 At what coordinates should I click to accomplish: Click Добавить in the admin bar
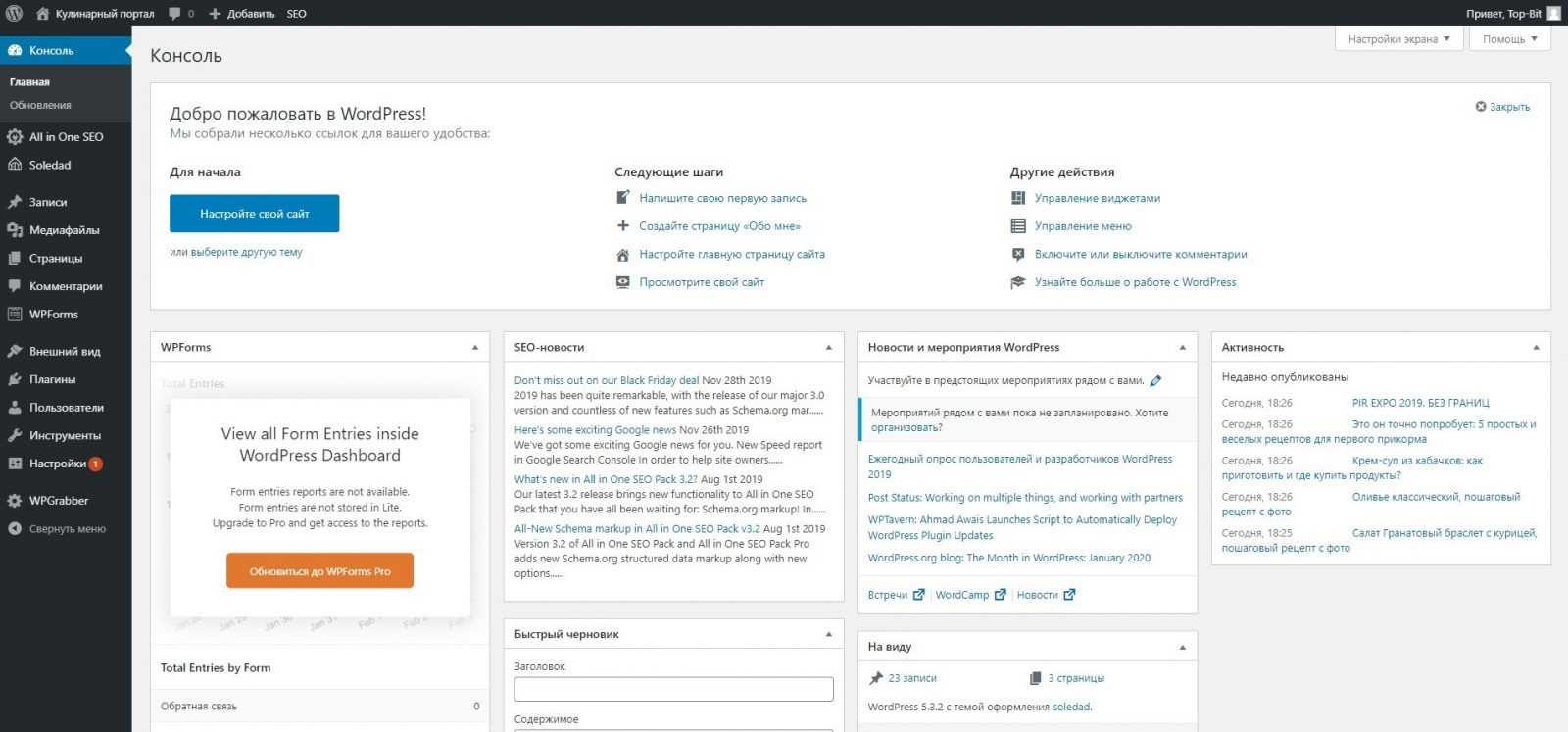(242, 14)
